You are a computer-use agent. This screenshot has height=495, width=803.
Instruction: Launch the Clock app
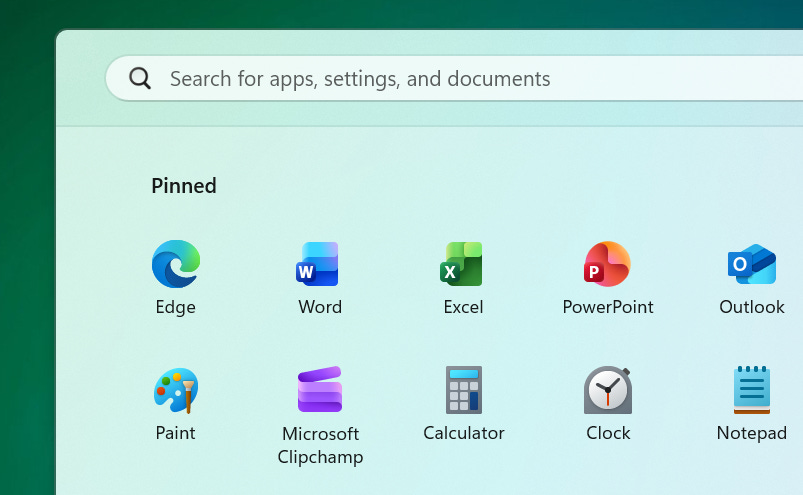point(608,390)
